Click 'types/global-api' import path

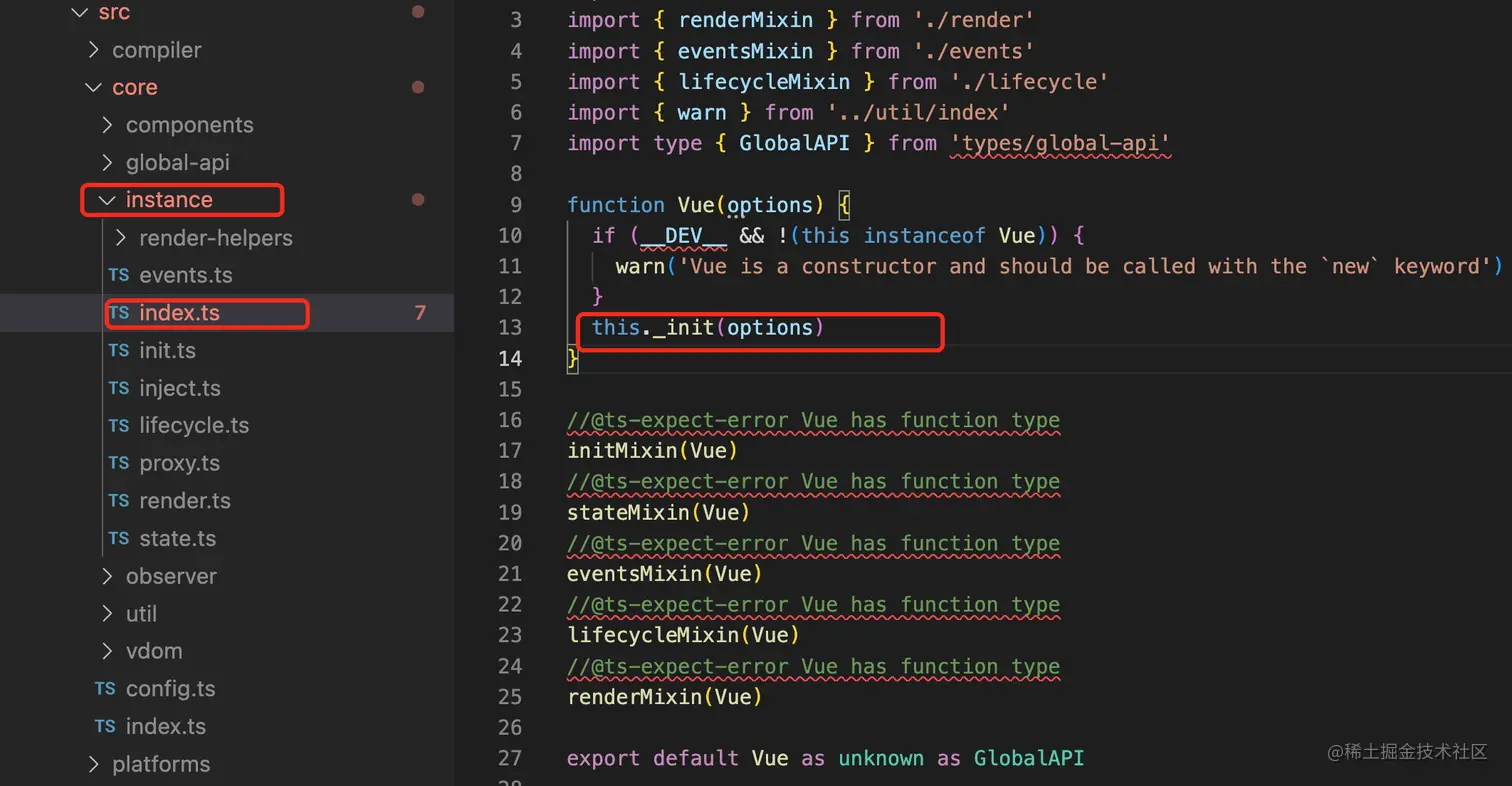pos(1060,143)
